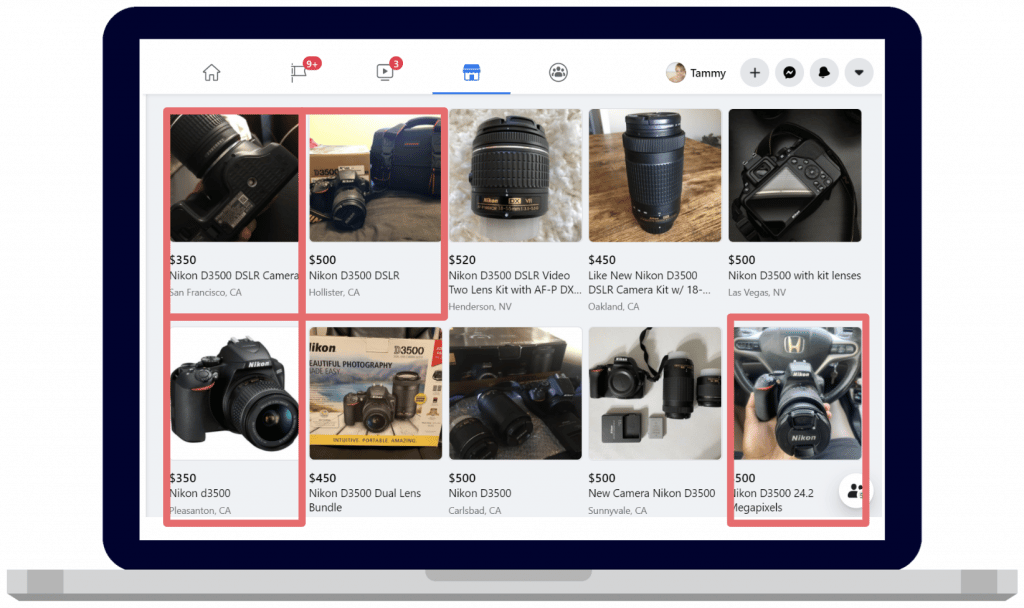View the New Camera Nikon D3500 photo

coord(655,394)
